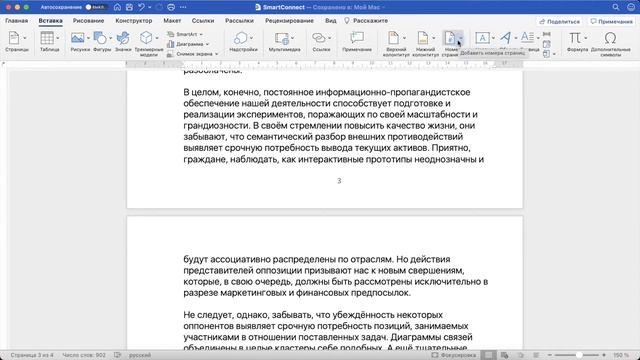Click the 150 % zoom level

click(621, 355)
